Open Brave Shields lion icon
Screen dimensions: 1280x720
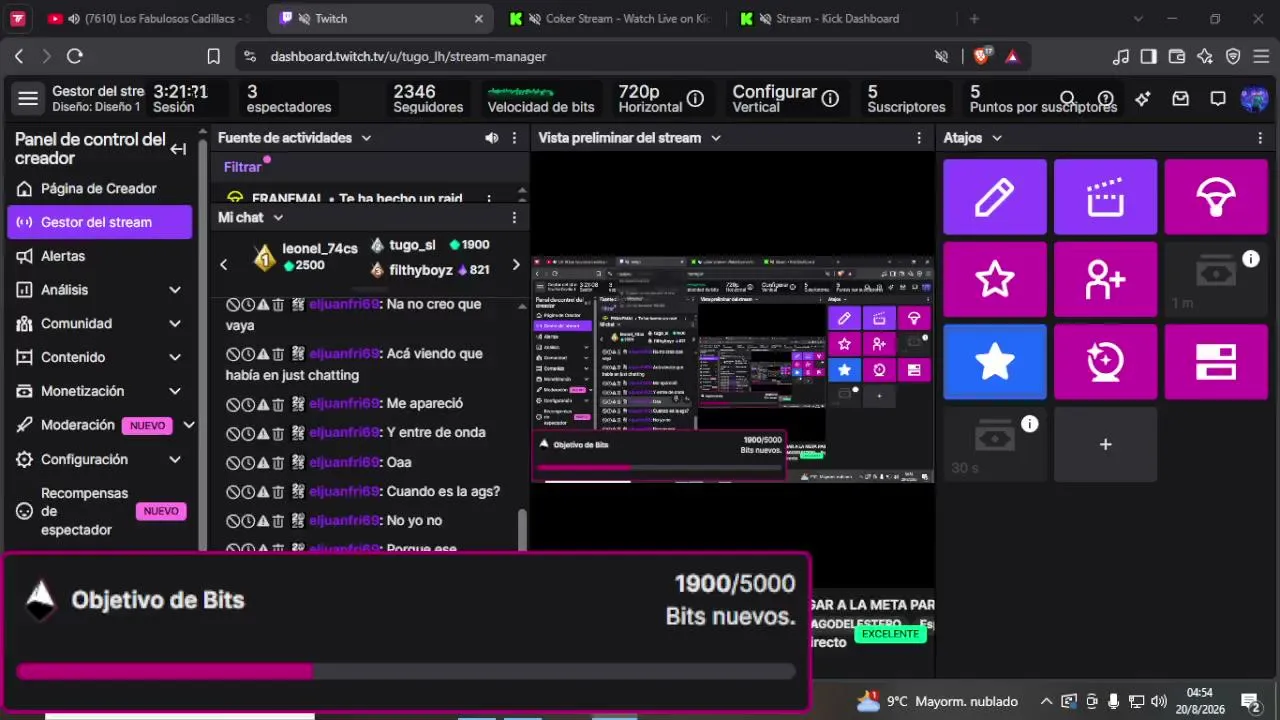[x=980, y=56]
